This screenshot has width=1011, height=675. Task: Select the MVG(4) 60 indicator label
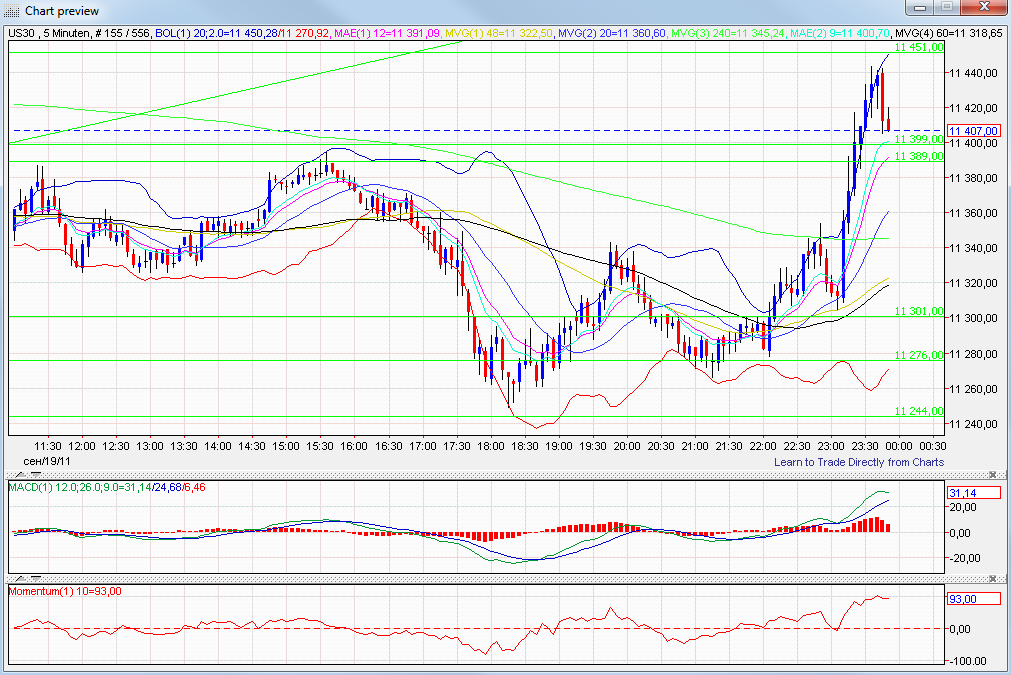[x=949, y=33]
